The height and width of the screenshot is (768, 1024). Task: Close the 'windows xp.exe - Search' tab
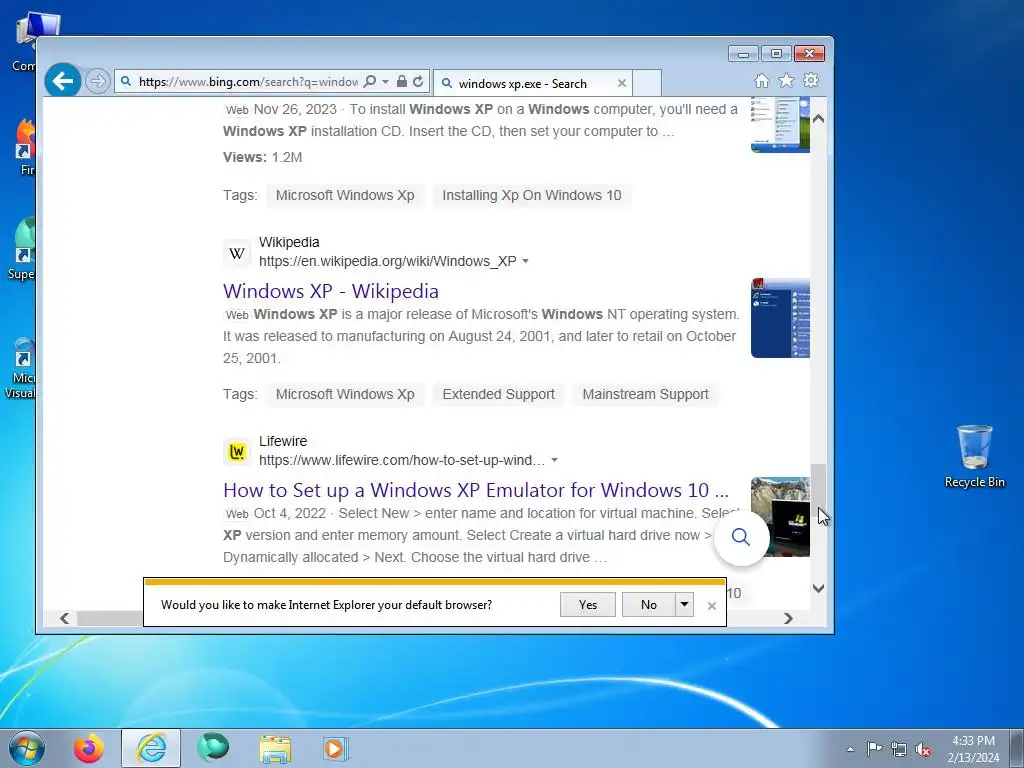[x=622, y=83]
